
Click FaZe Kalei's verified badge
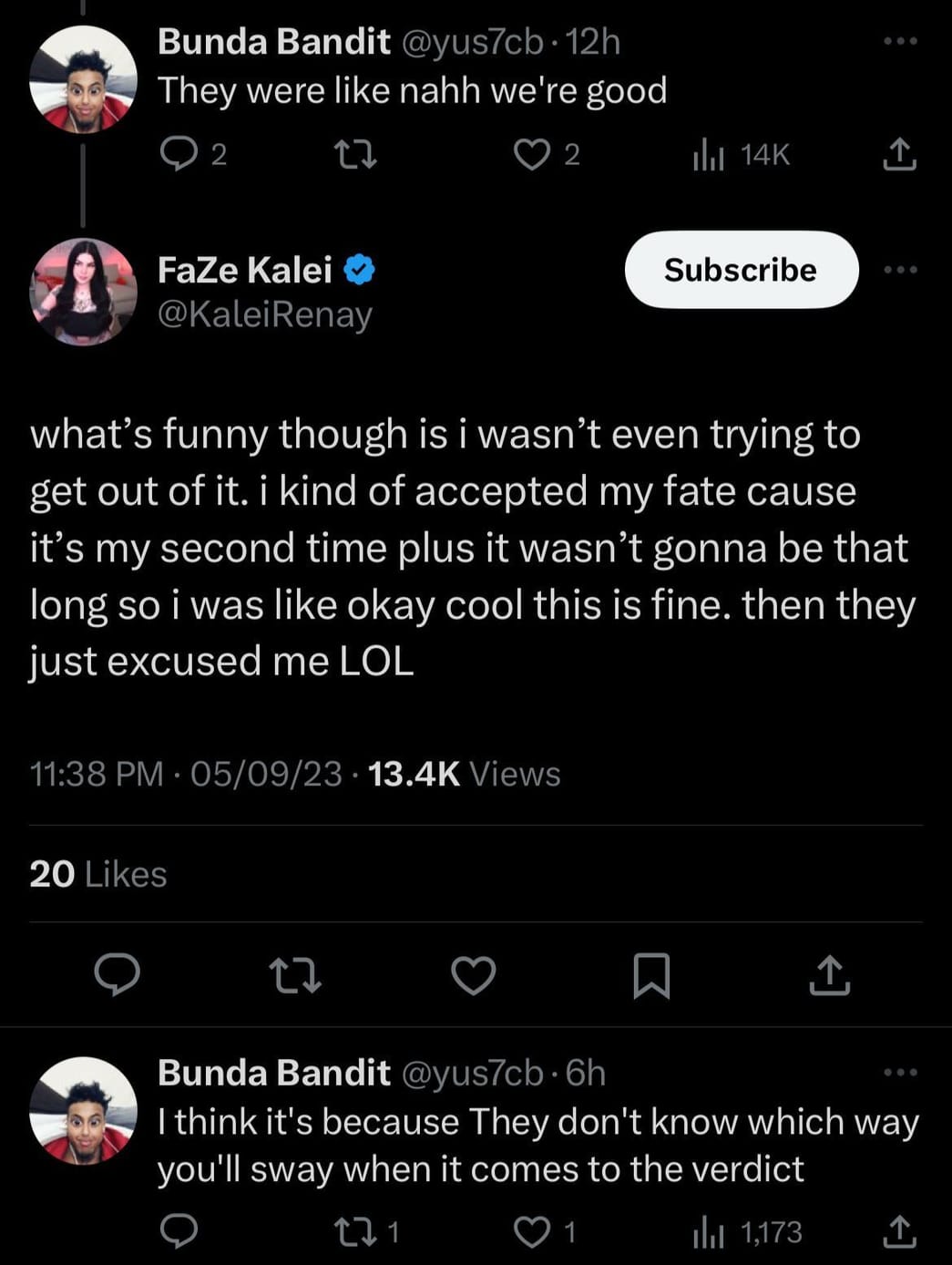(359, 268)
